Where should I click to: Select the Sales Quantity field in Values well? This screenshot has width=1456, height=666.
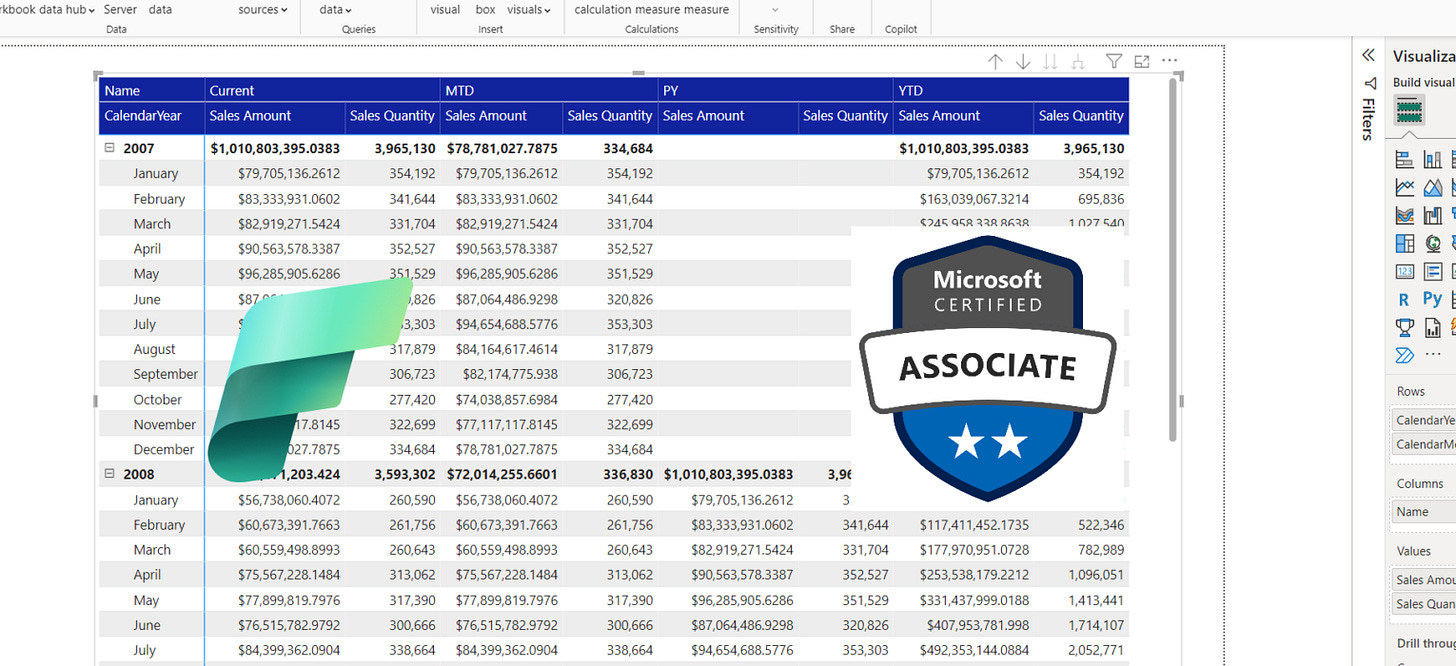[x=1424, y=604]
